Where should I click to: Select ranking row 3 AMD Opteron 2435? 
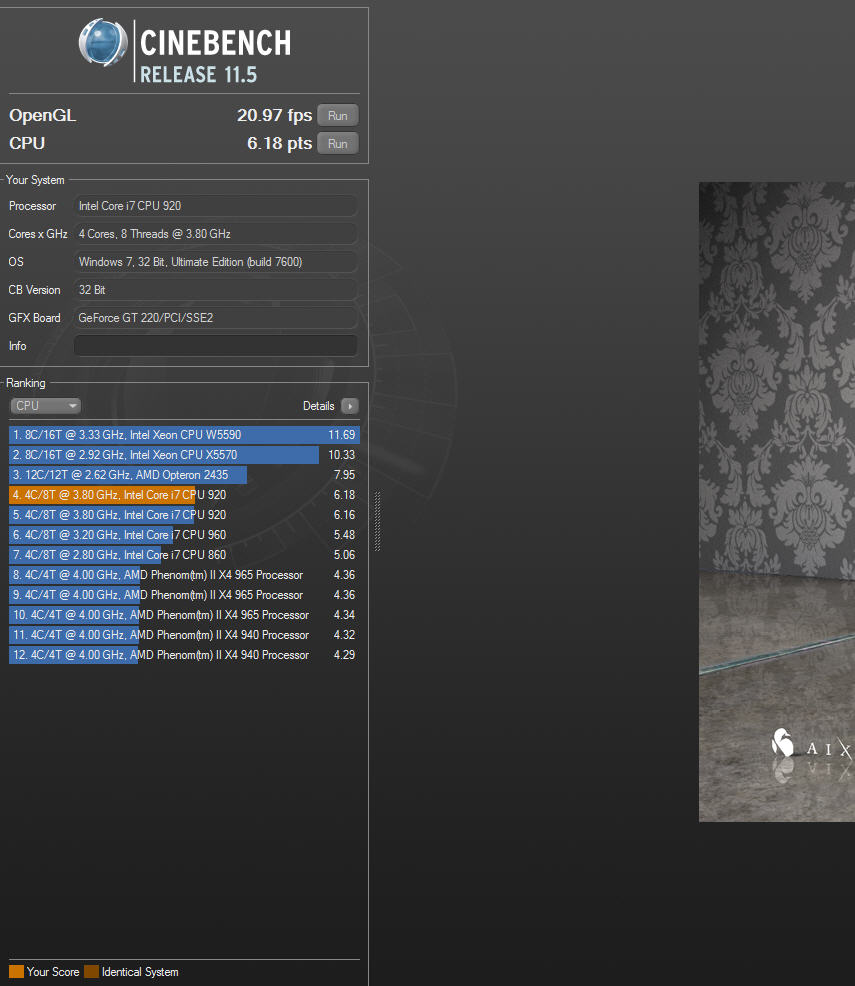point(184,475)
